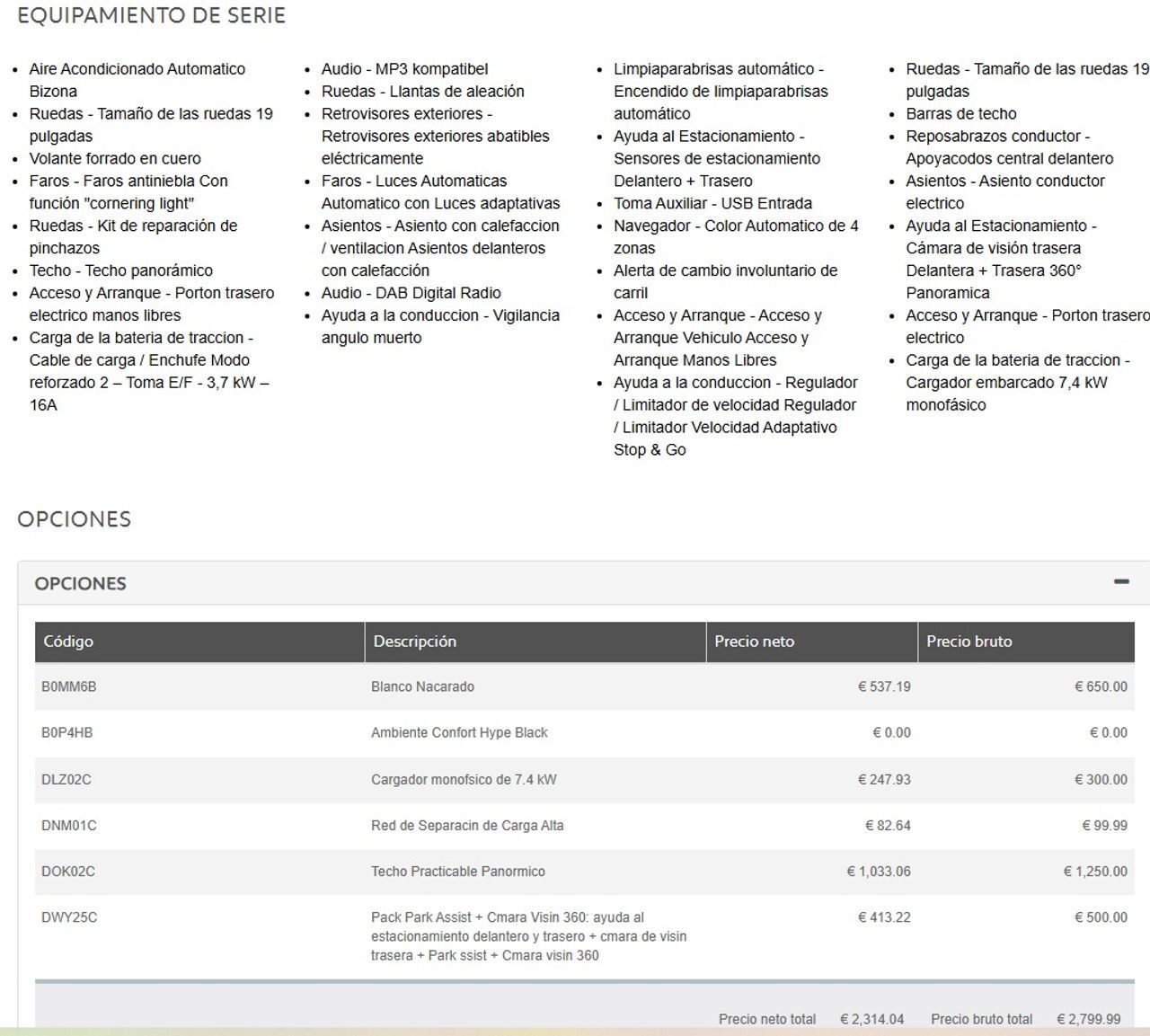
Task: Click gross price € 500.00
Action: pyautogui.click(x=1101, y=917)
